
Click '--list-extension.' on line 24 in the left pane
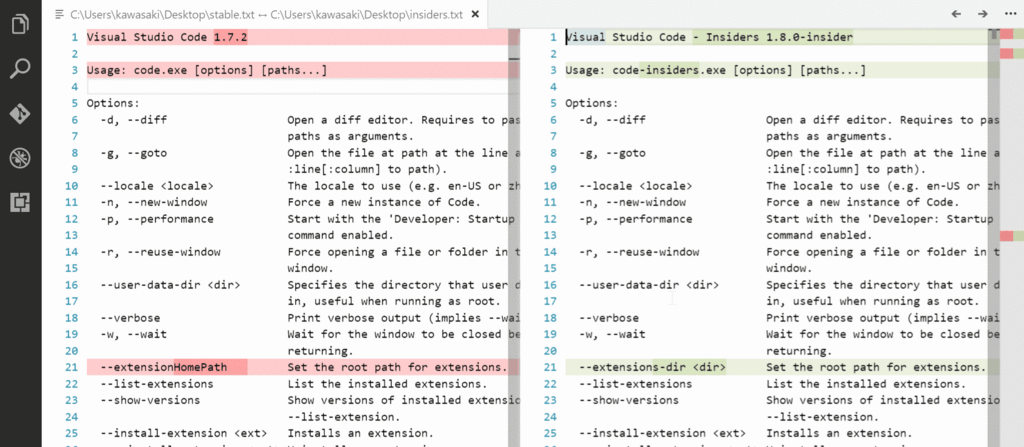[x=344, y=417]
